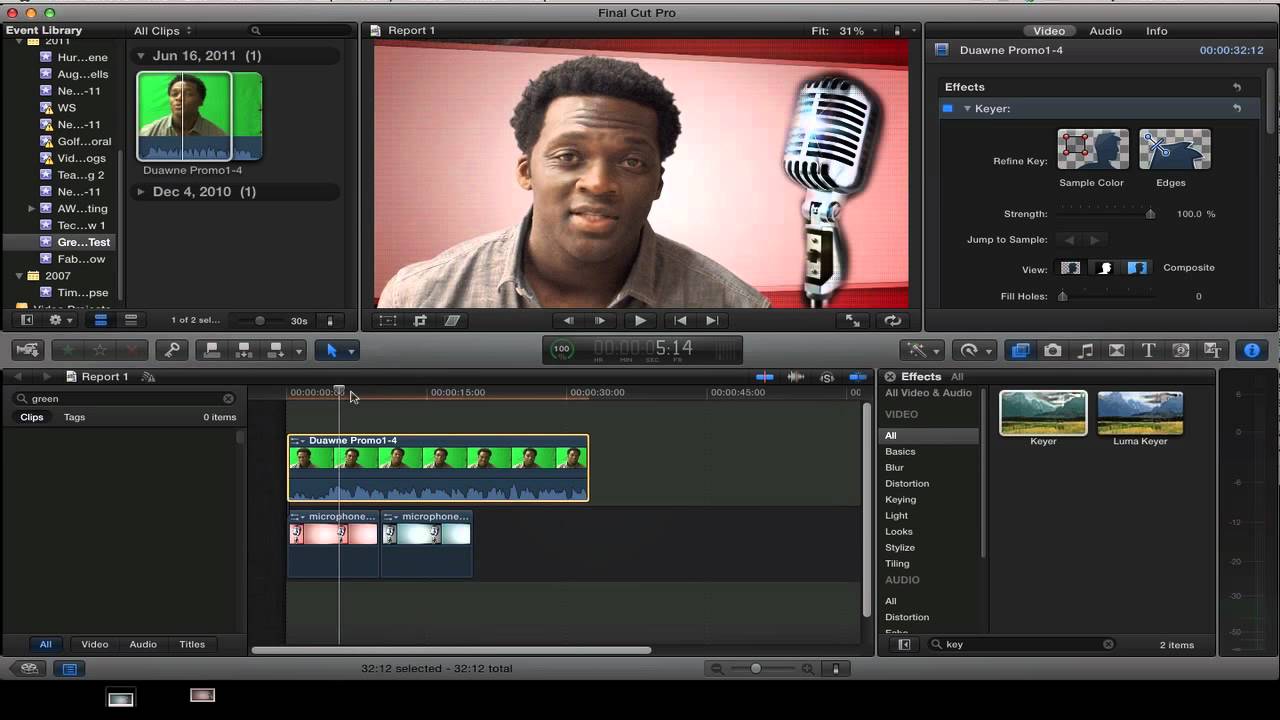
Task: Set Keyer view to Original
Action: tap(1137, 268)
